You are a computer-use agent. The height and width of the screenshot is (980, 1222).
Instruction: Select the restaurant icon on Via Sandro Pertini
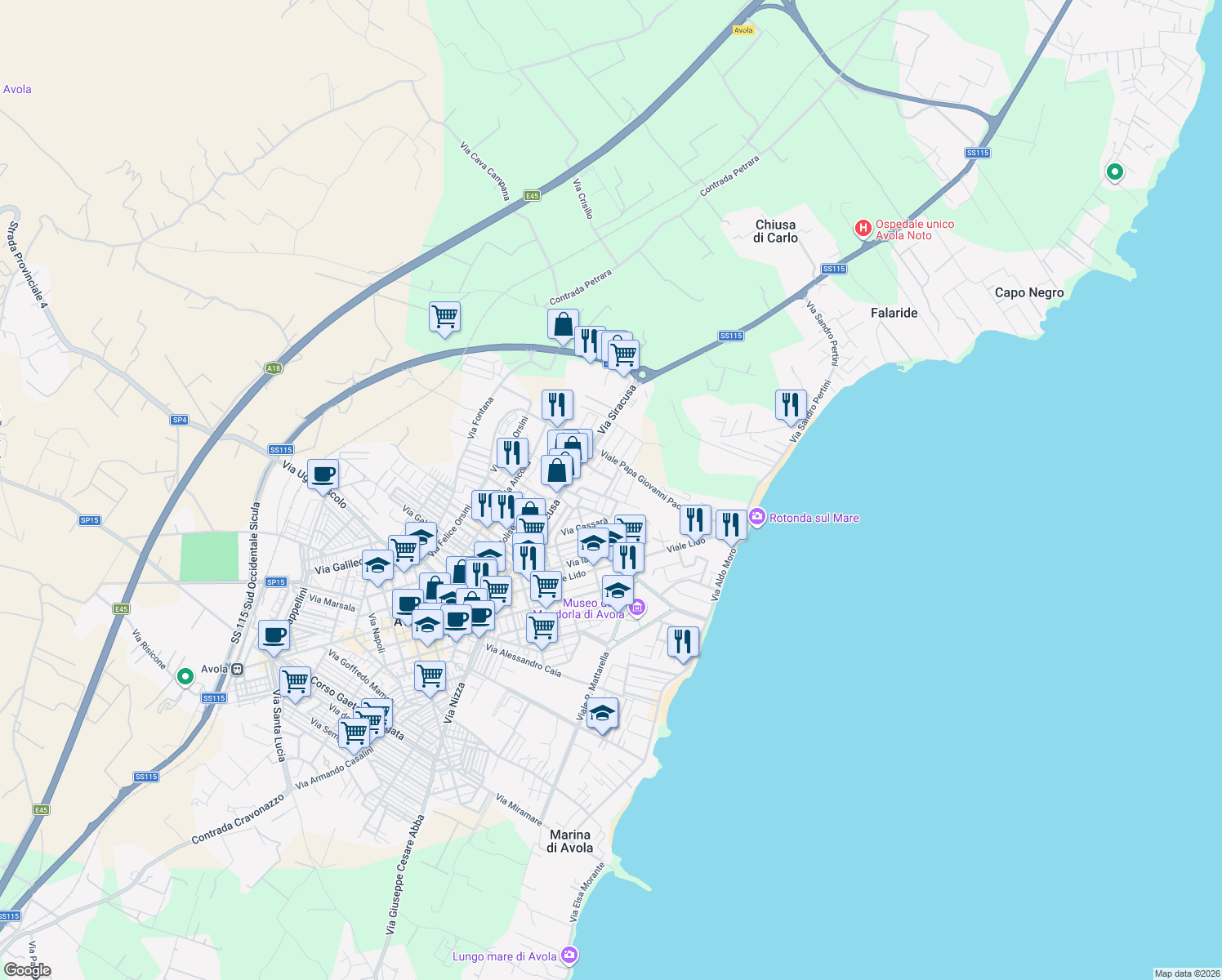tap(790, 403)
